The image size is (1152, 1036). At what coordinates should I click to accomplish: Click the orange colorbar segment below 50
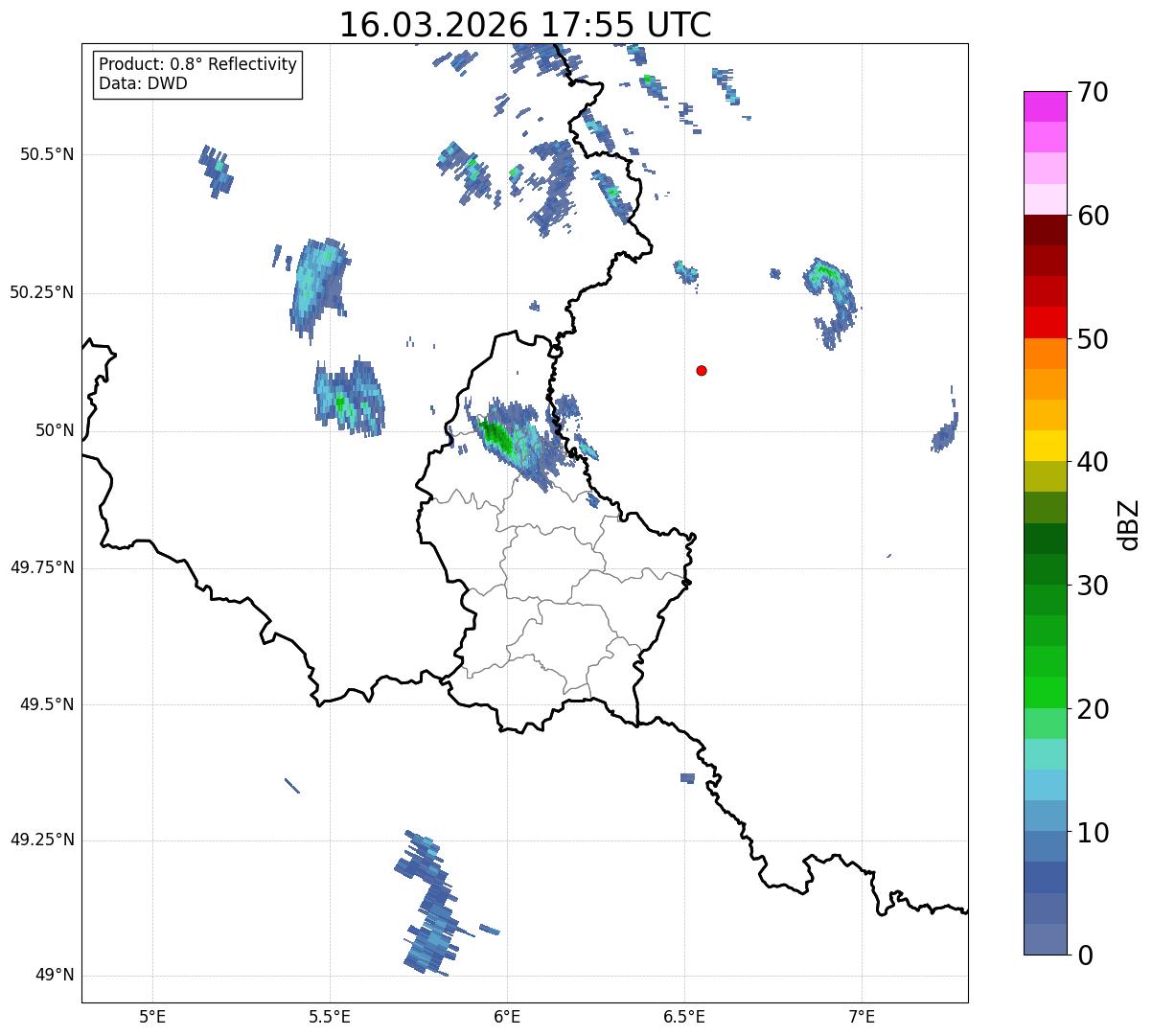coord(1045,354)
